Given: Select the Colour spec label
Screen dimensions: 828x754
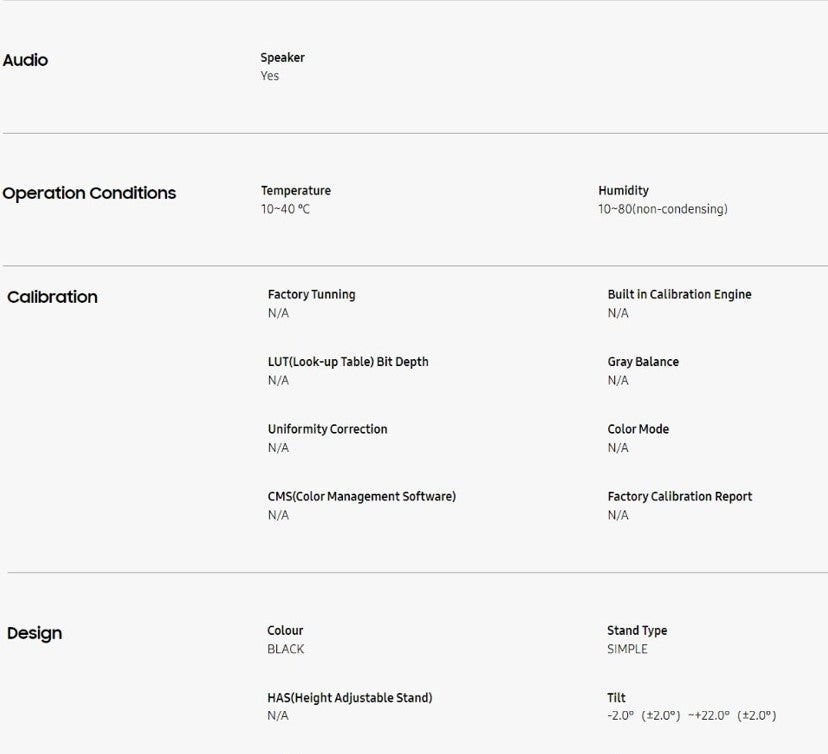Looking at the screenshot, I should (285, 631).
